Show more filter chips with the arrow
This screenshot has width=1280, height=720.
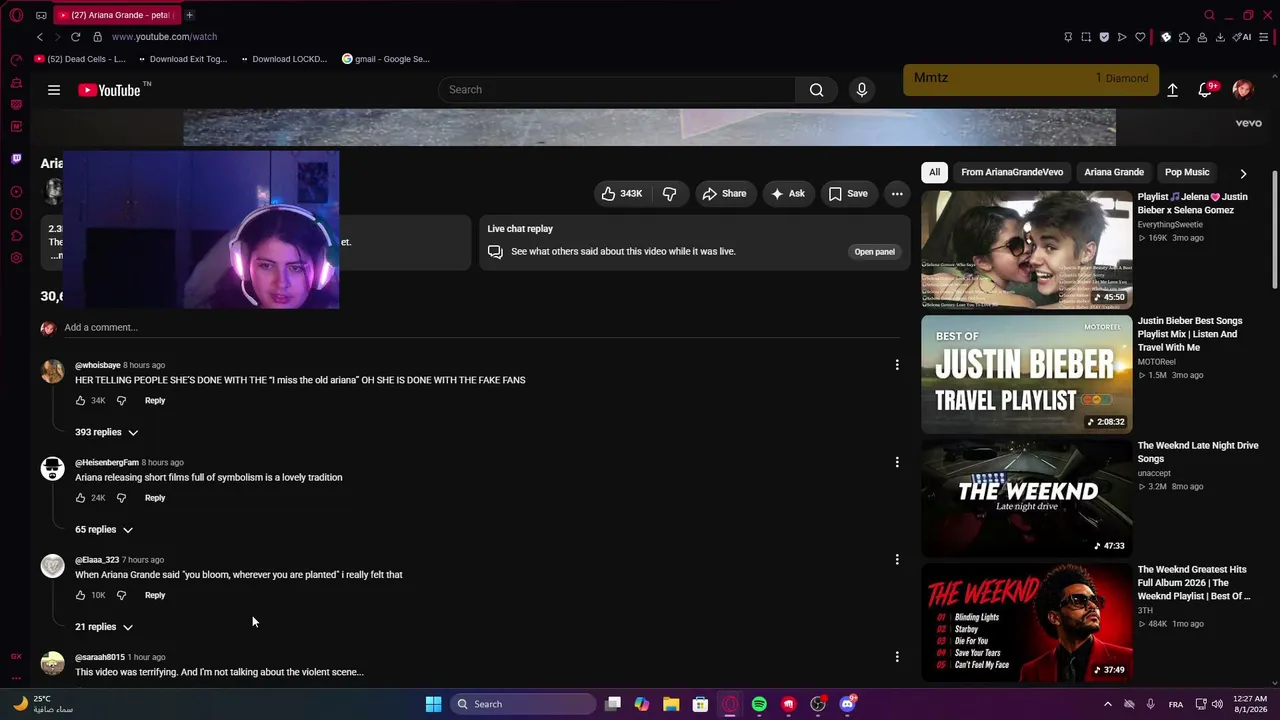click(1243, 173)
